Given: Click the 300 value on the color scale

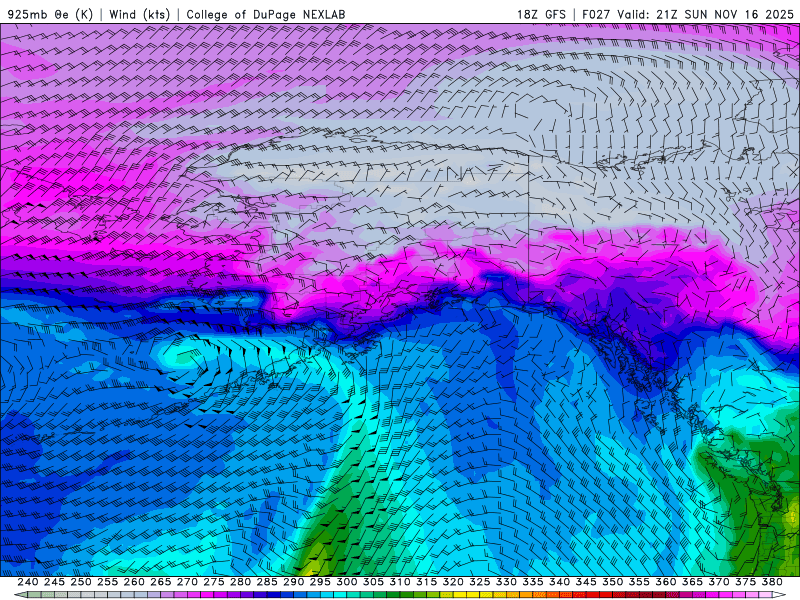Looking at the screenshot, I should [x=346, y=582].
